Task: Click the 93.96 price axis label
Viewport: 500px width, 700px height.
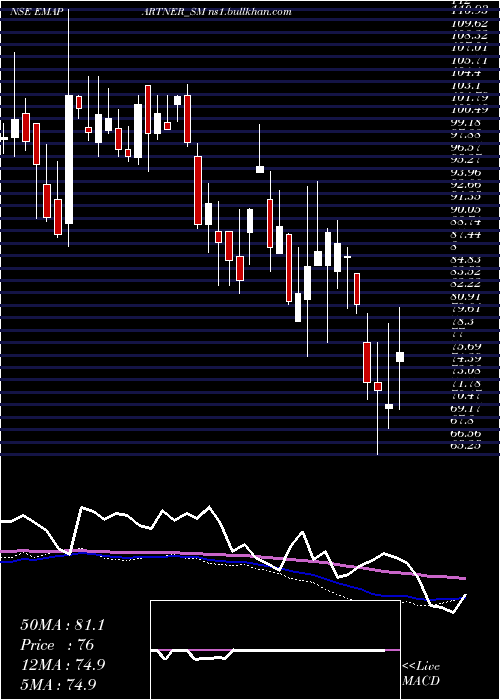Action: coord(467,172)
